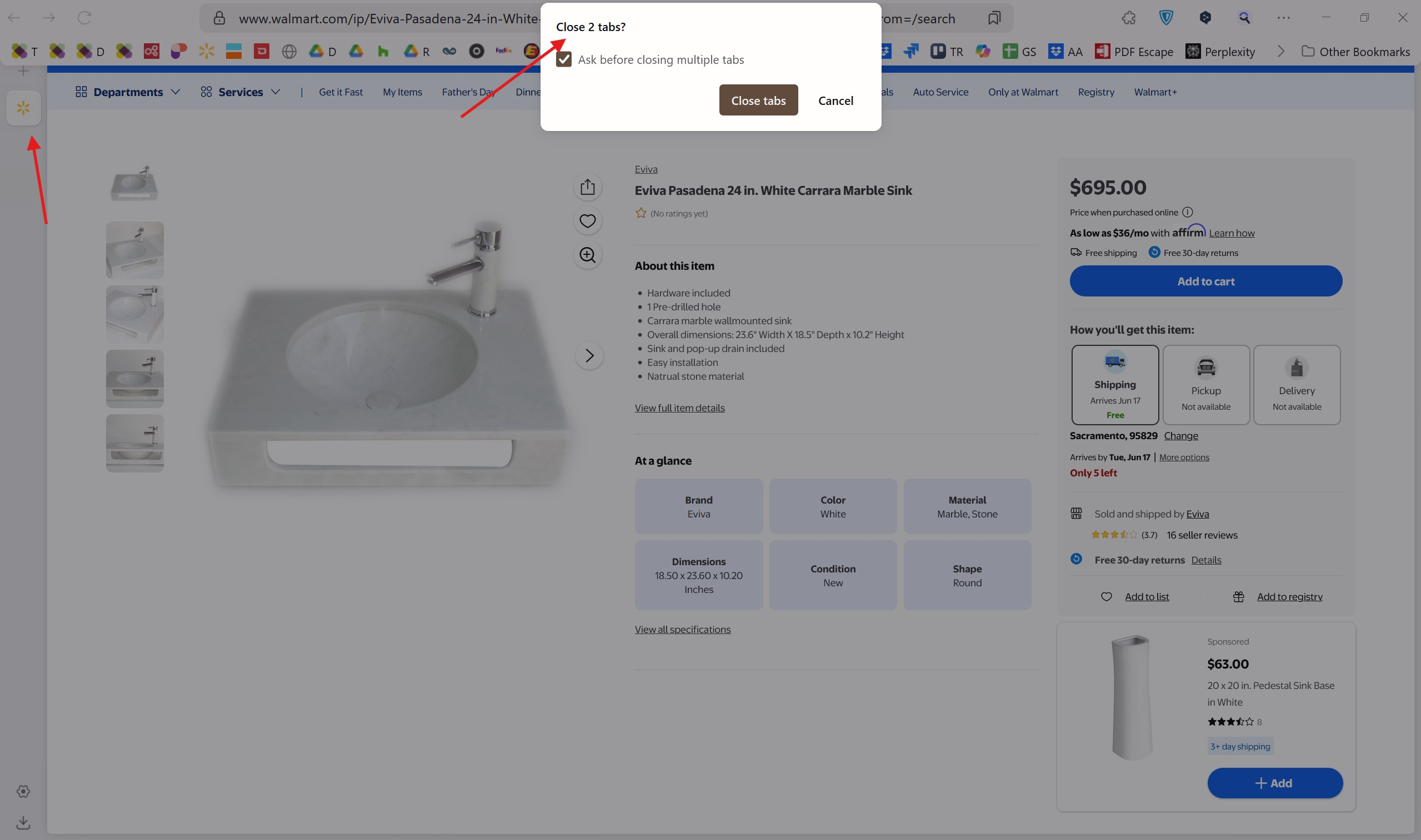This screenshot has height=840, width=1421.
Task: Click More options for arrival
Action: (1184, 457)
